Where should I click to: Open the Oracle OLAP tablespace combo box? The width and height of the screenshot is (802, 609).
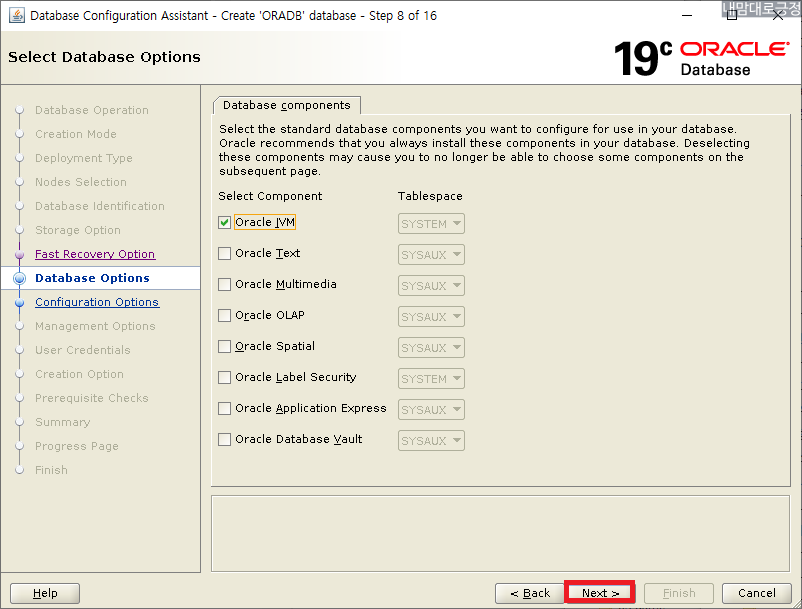431,317
